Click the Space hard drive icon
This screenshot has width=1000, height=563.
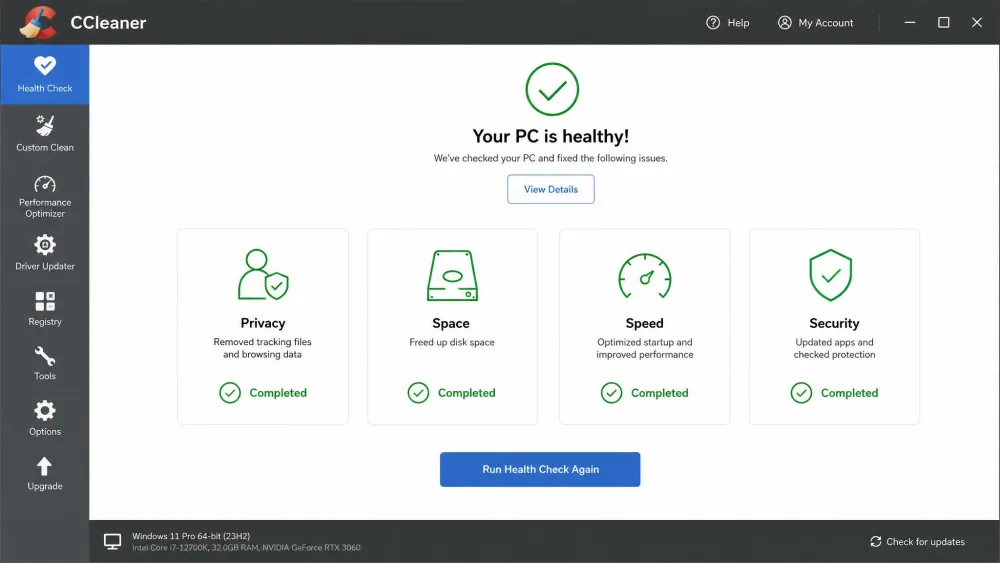452,275
